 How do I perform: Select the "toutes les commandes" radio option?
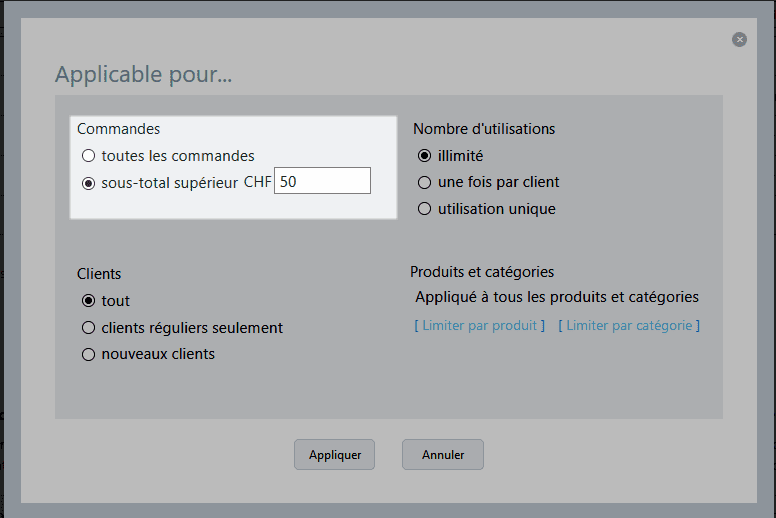pyautogui.click(x=89, y=156)
